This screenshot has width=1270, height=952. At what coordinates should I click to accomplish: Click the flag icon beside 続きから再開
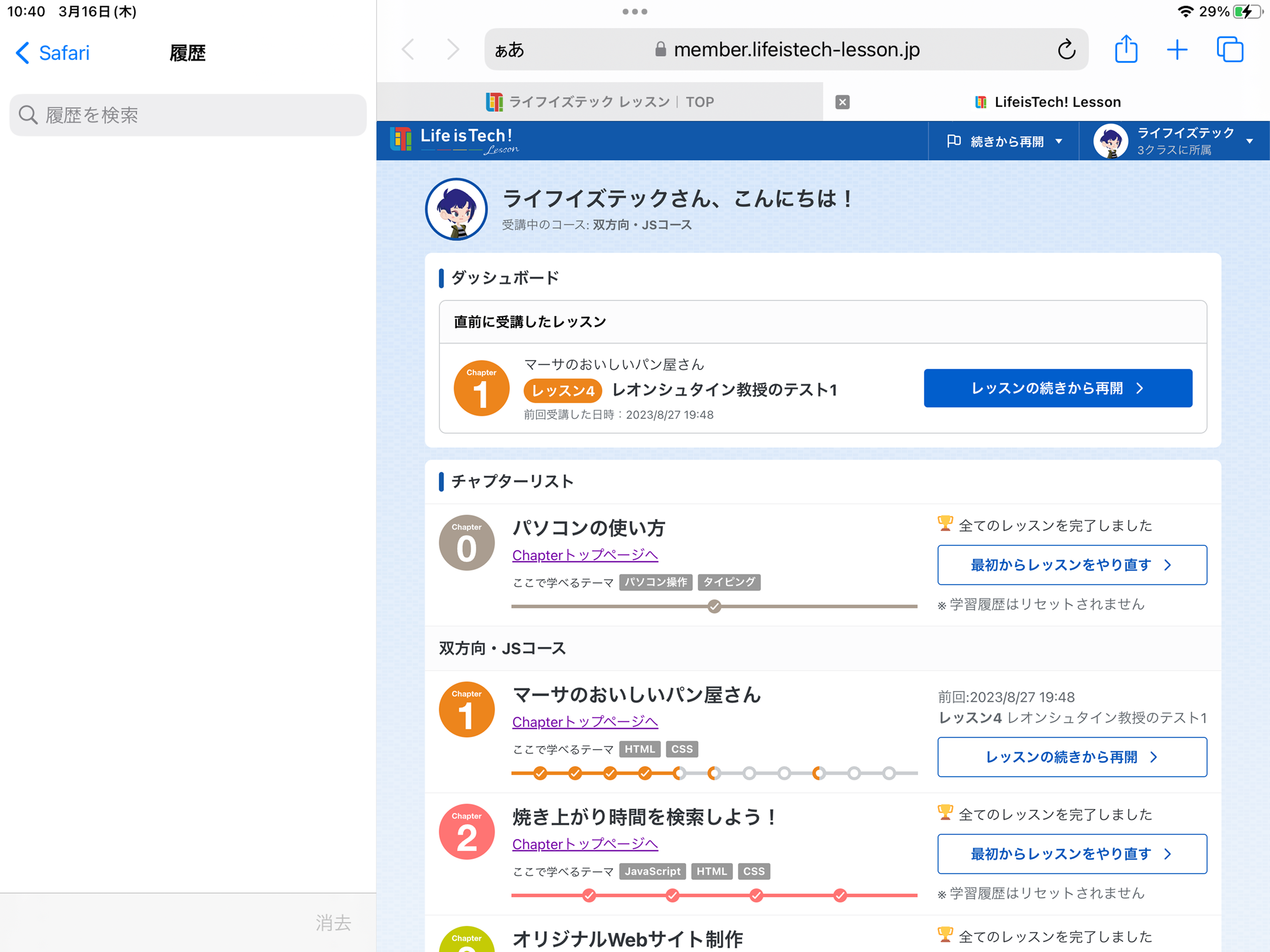click(953, 141)
